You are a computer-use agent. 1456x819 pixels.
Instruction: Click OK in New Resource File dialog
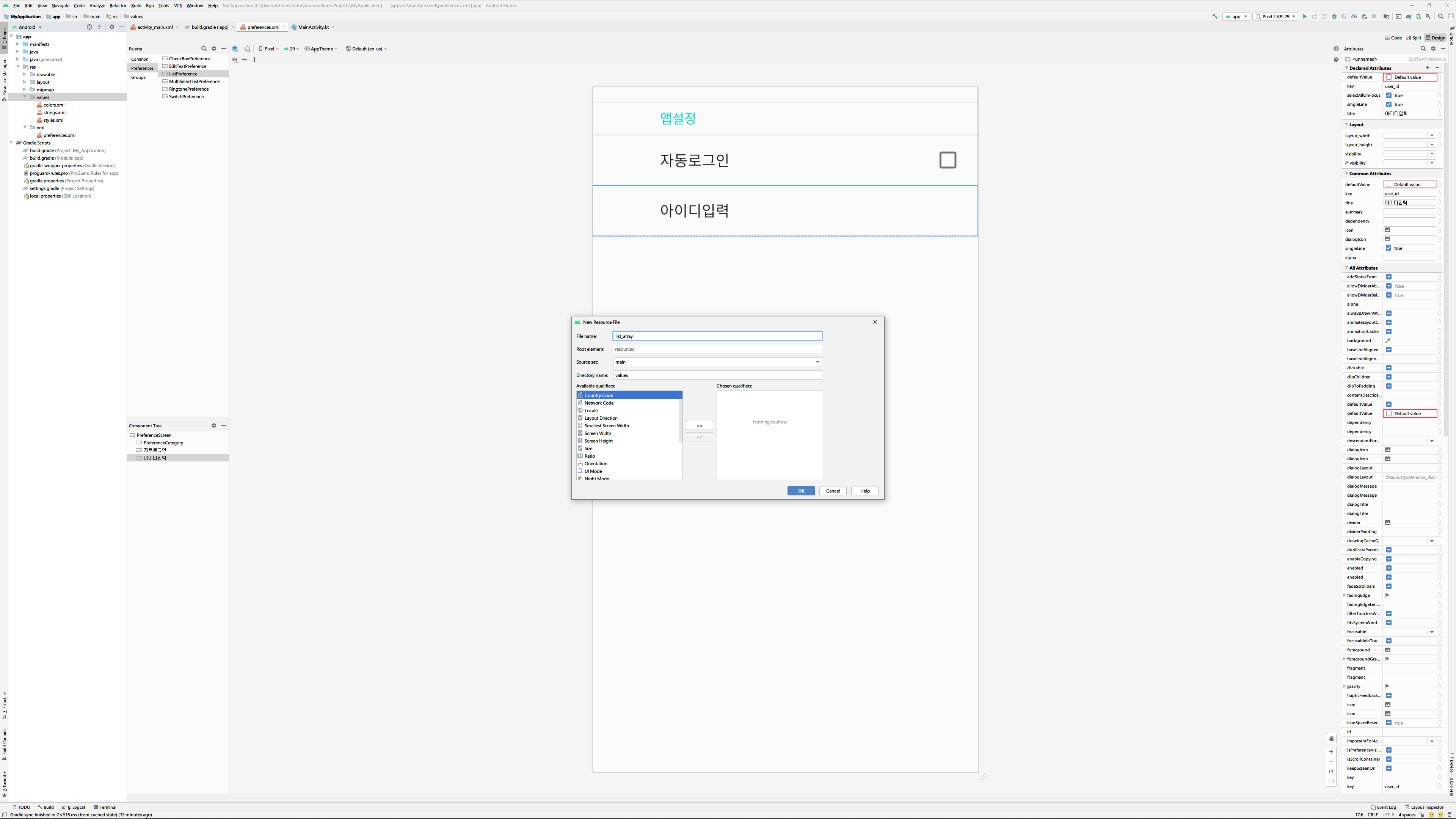click(800, 491)
